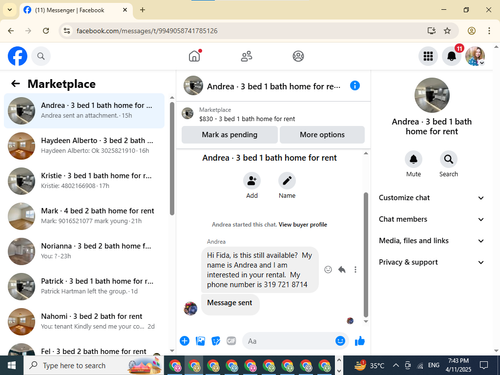Image resolution: width=500 pixels, height=375 pixels.
Task: Reply to Andrea's message arrow
Action: point(342,269)
